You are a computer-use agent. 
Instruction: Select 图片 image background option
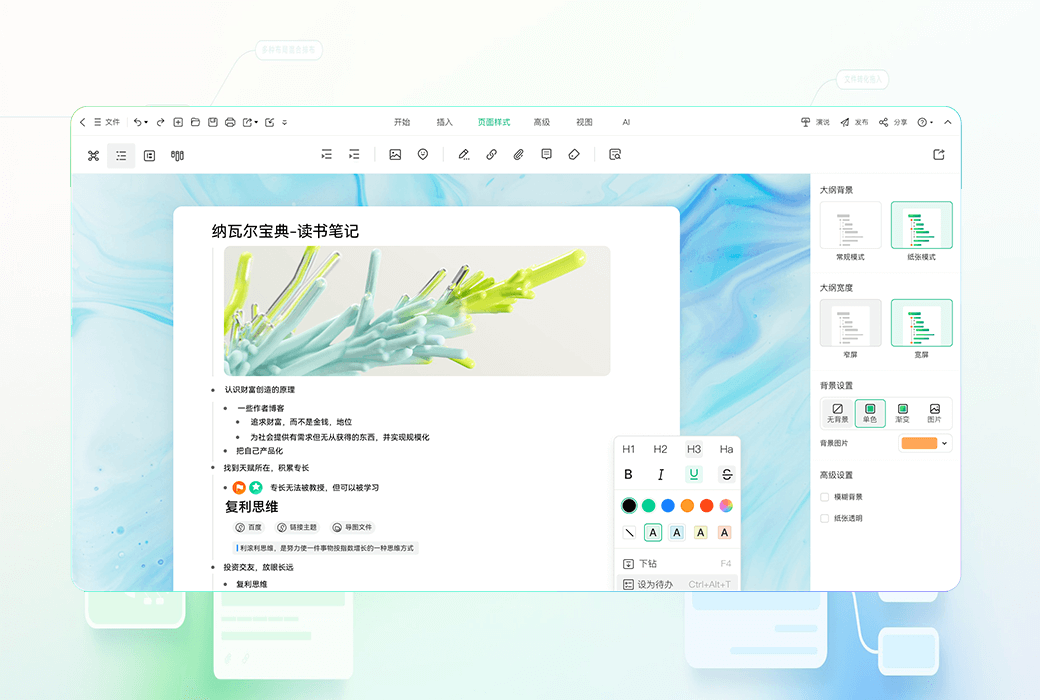(935, 413)
